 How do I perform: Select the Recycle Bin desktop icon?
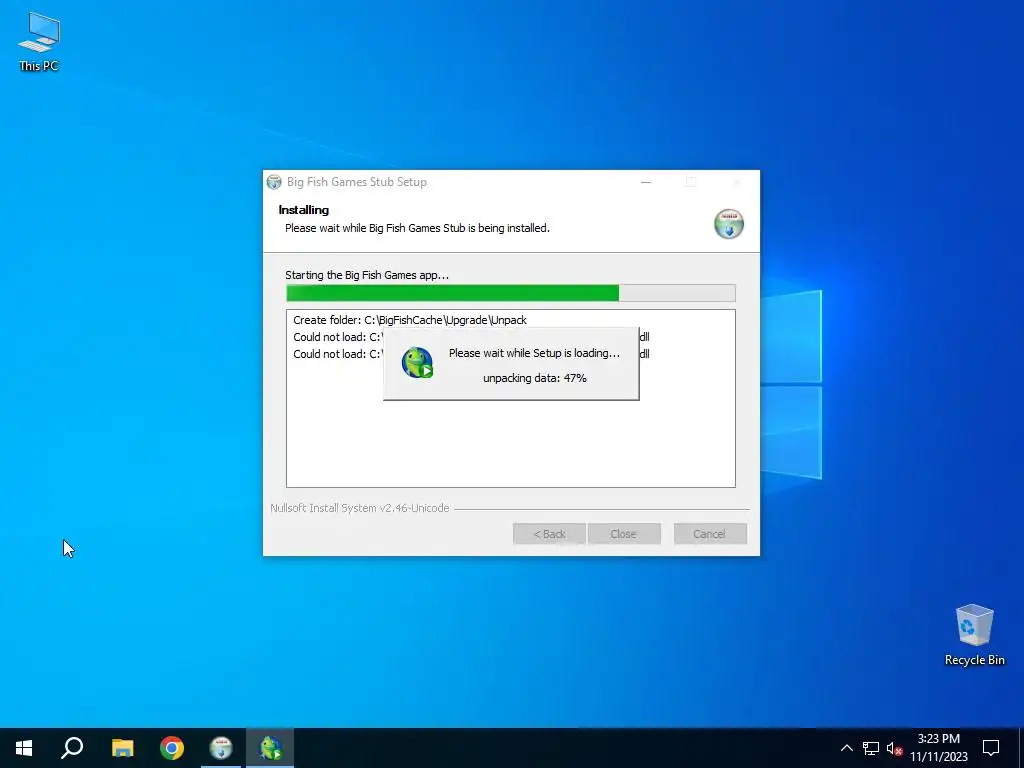tap(974, 635)
